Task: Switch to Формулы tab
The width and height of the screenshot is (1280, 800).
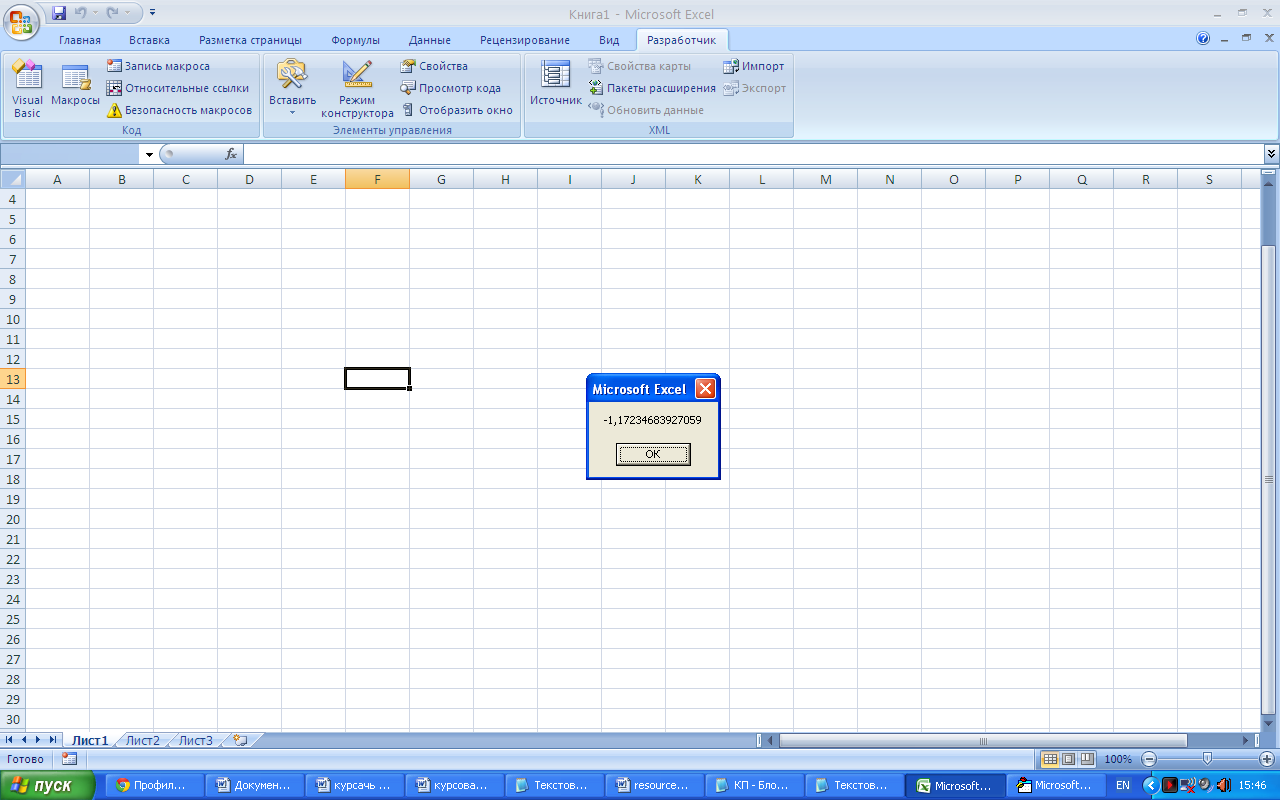Action: tap(355, 40)
